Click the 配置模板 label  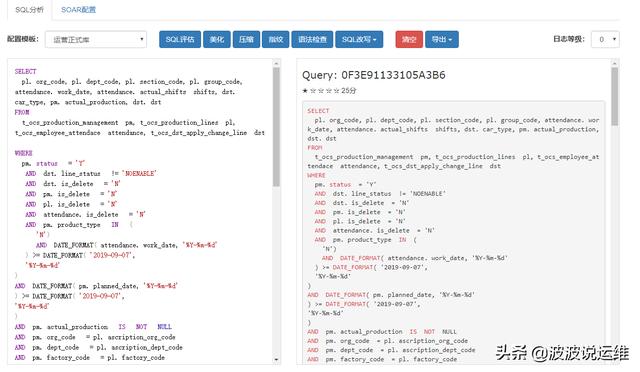(x=23, y=39)
